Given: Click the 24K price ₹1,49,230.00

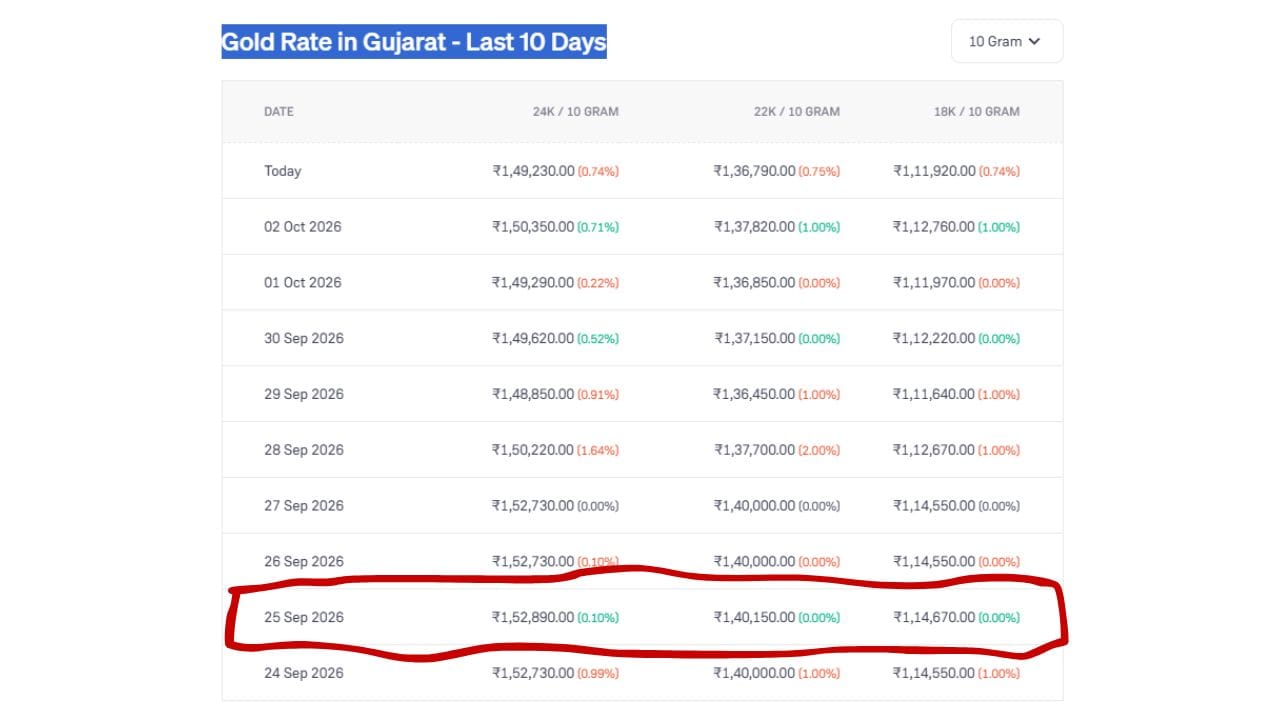Looking at the screenshot, I should pos(533,171).
